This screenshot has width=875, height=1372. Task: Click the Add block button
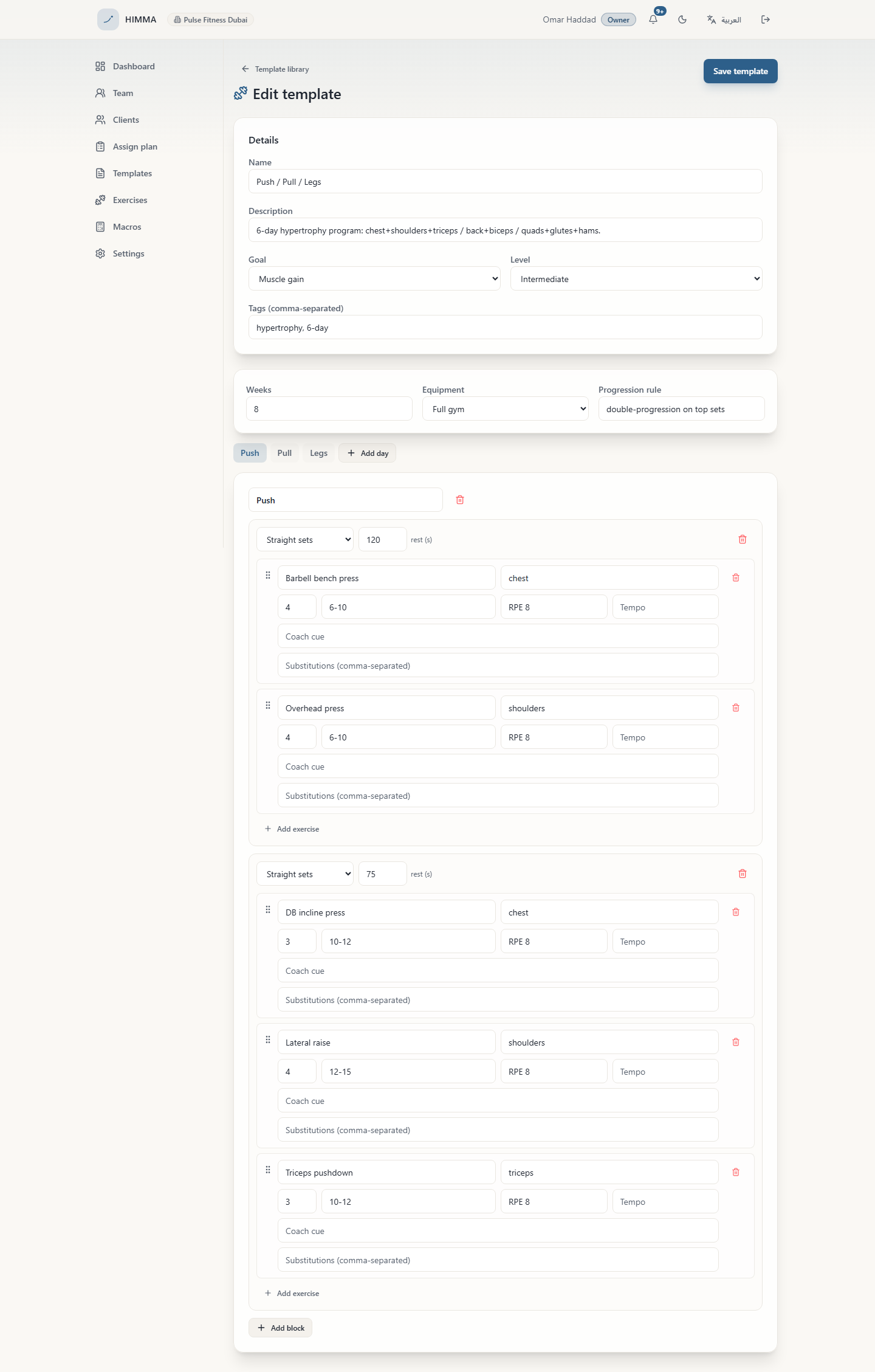(x=280, y=1328)
